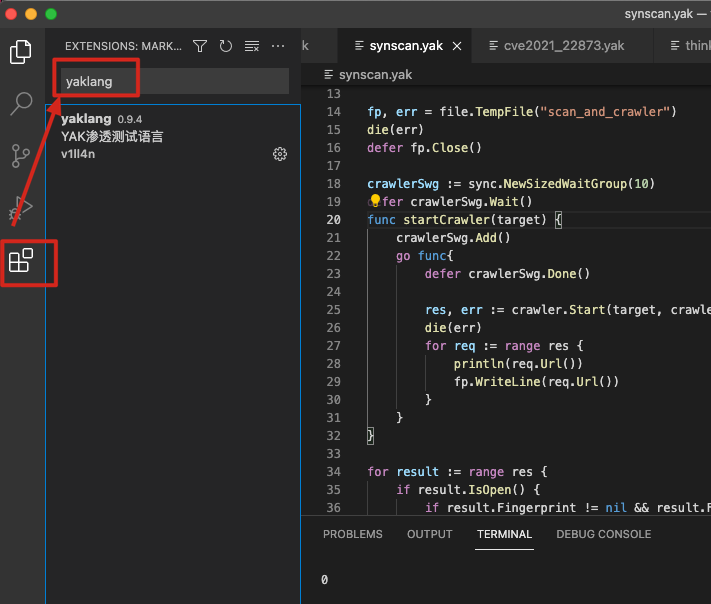Image resolution: width=711 pixels, height=604 pixels.
Task: Close the synscan.yak editor tab
Action: click(x=457, y=46)
